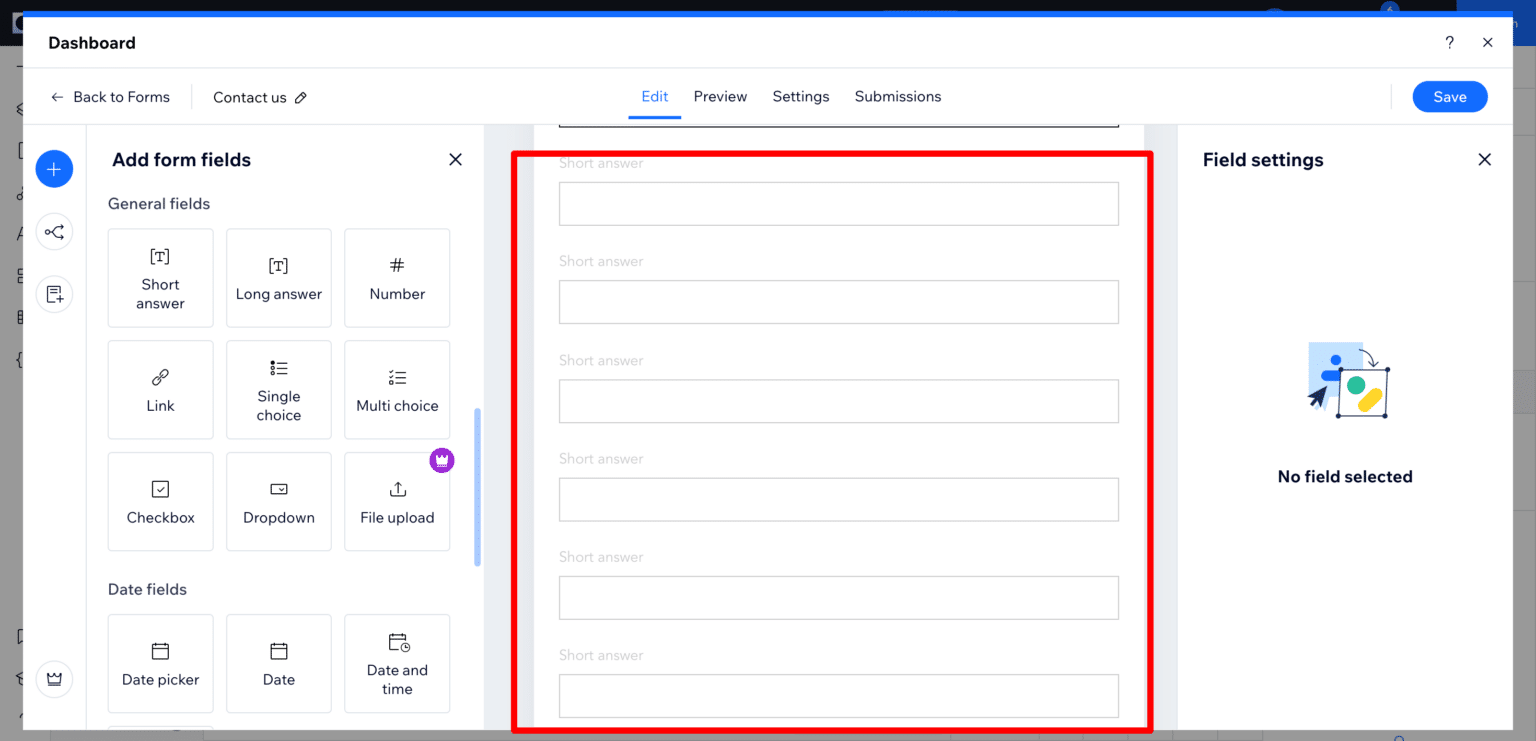Screen dimensions: 1536x741
Task: Add a Checkbox field
Action: [x=160, y=501]
